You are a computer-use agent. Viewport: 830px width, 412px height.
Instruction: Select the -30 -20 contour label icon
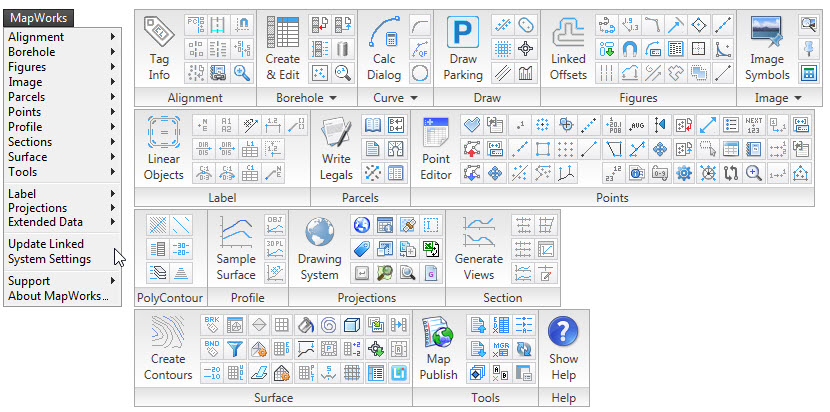[x=182, y=248]
